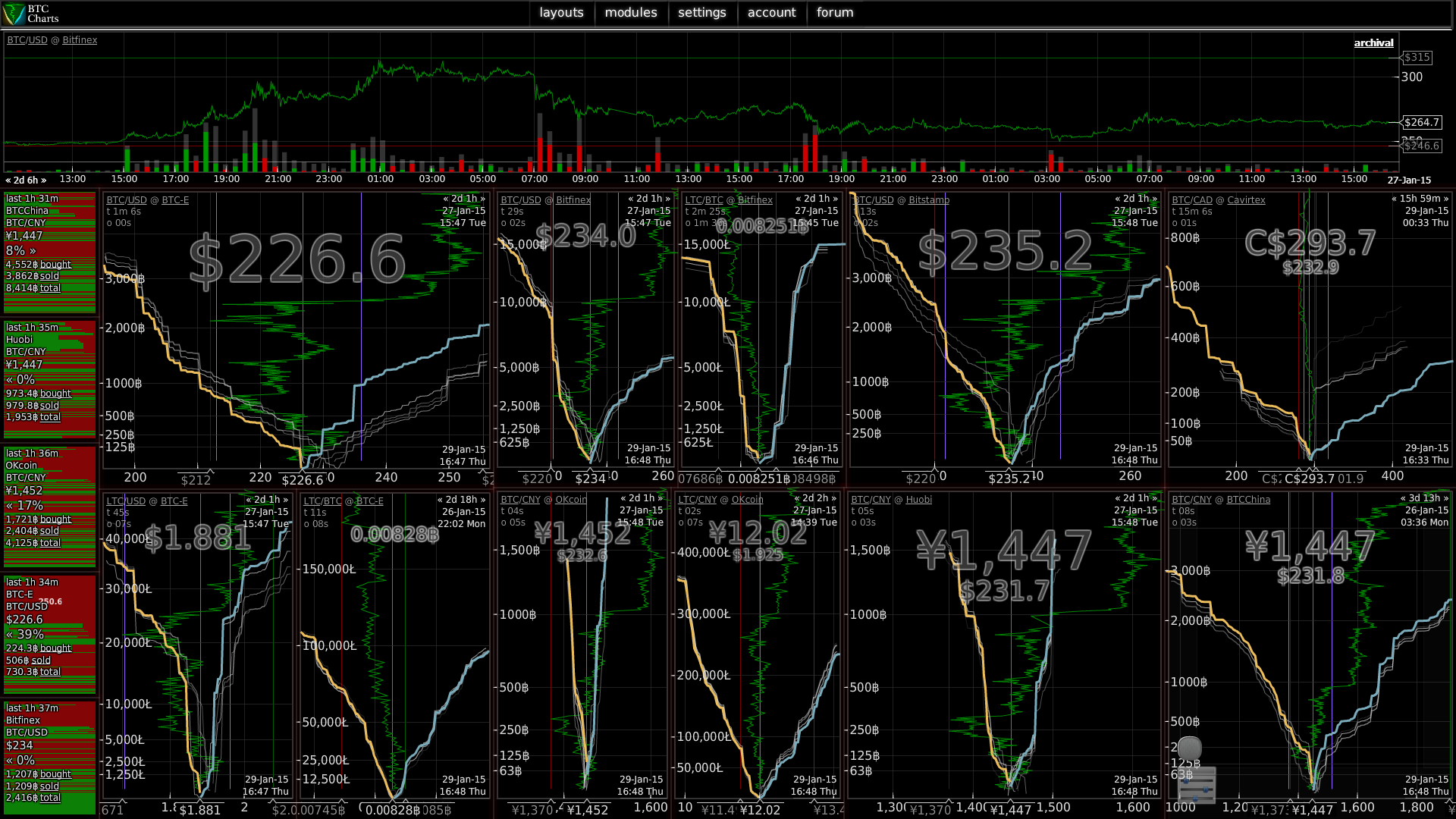Viewport: 1456px width, 819px height.
Task: Open the account menu
Action: (x=772, y=13)
